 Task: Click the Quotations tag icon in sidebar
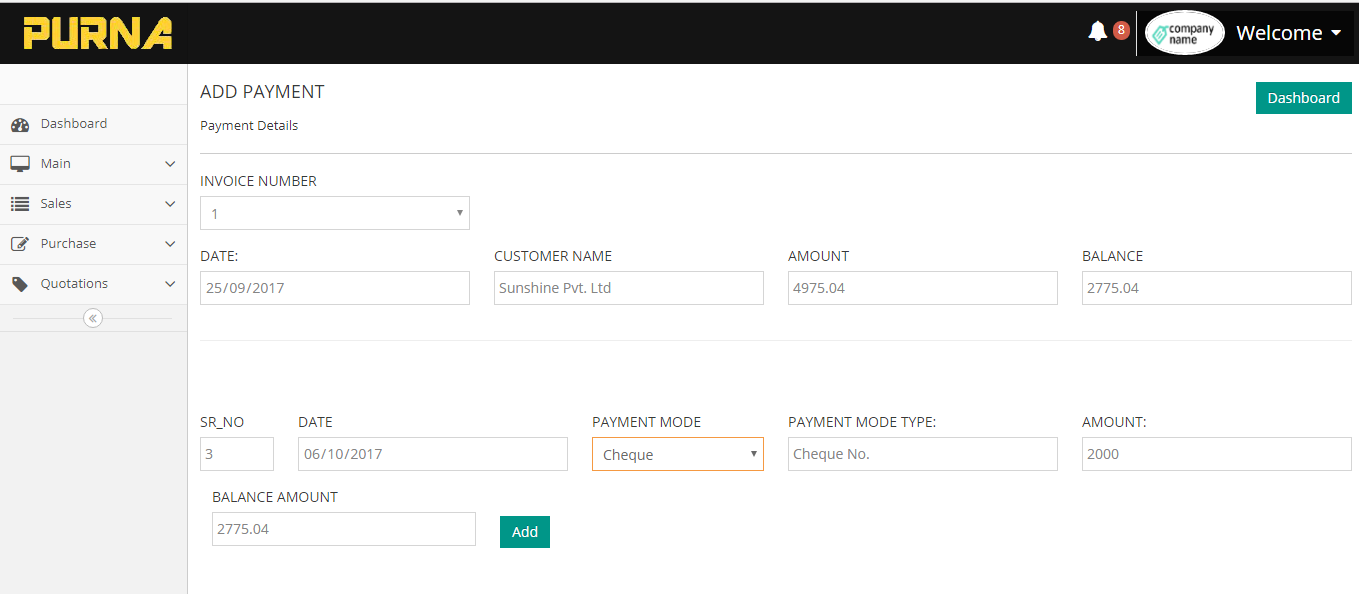click(x=20, y=284)
